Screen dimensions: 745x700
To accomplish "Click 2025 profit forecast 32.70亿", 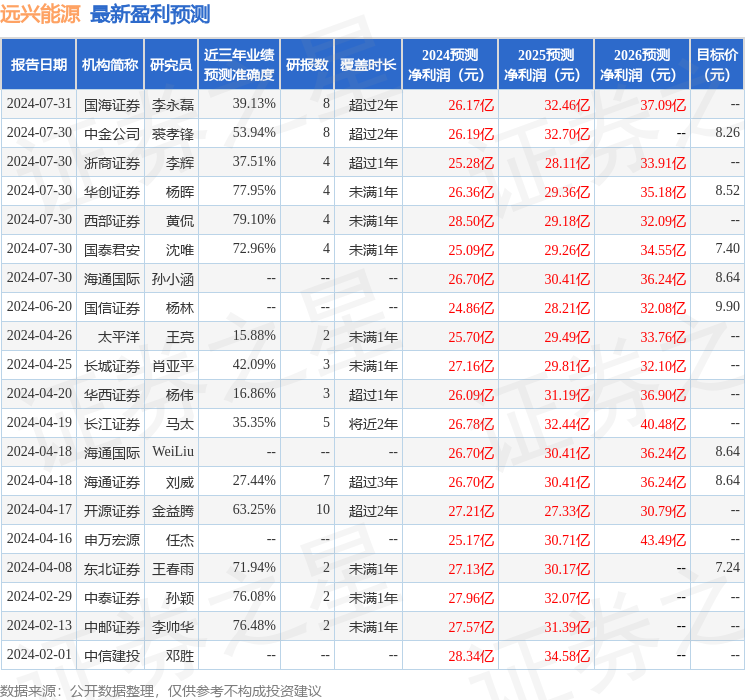I will [x=567, y=134].
